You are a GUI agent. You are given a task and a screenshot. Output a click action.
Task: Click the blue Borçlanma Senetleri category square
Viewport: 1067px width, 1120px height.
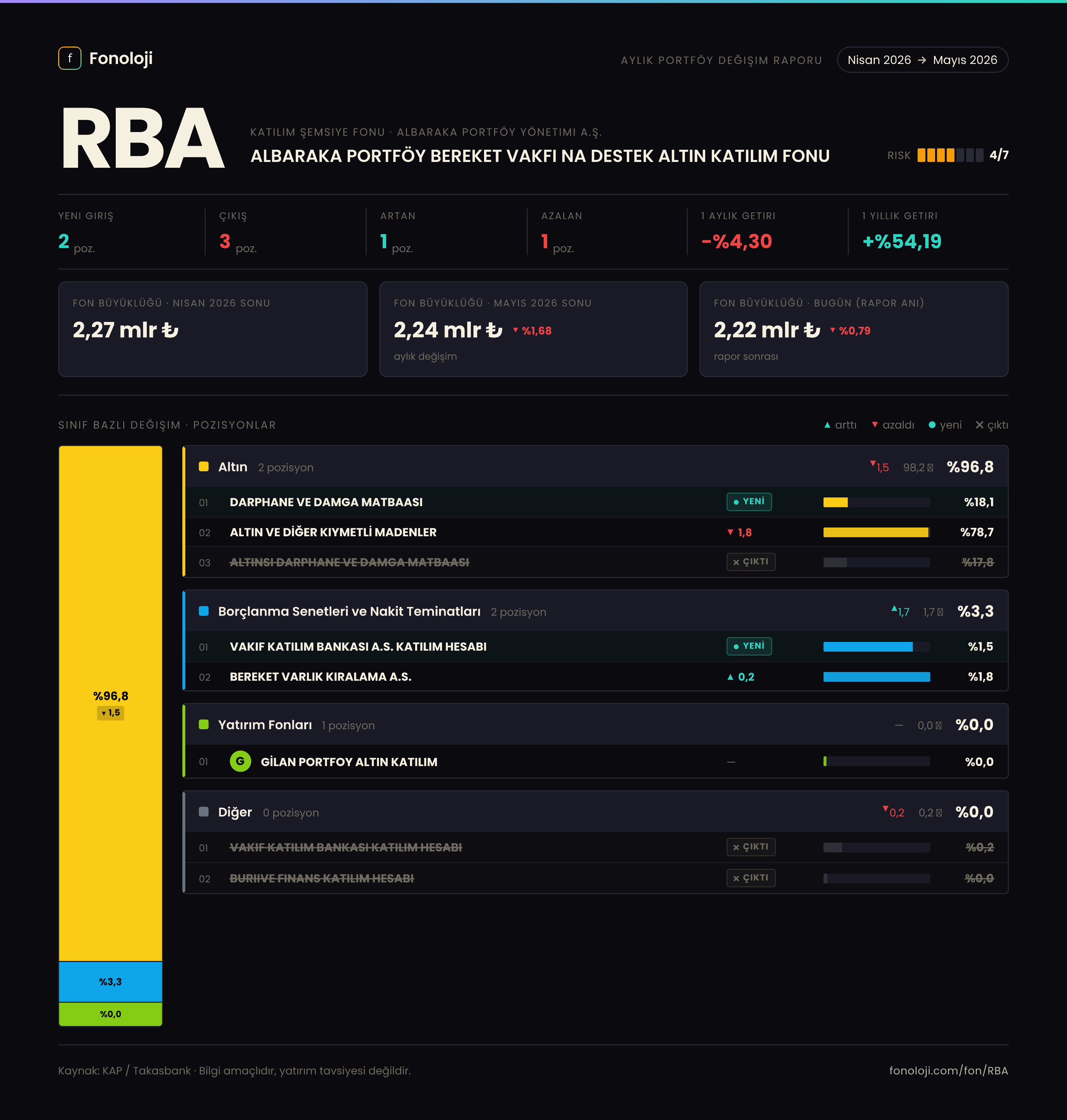point(204,611)
